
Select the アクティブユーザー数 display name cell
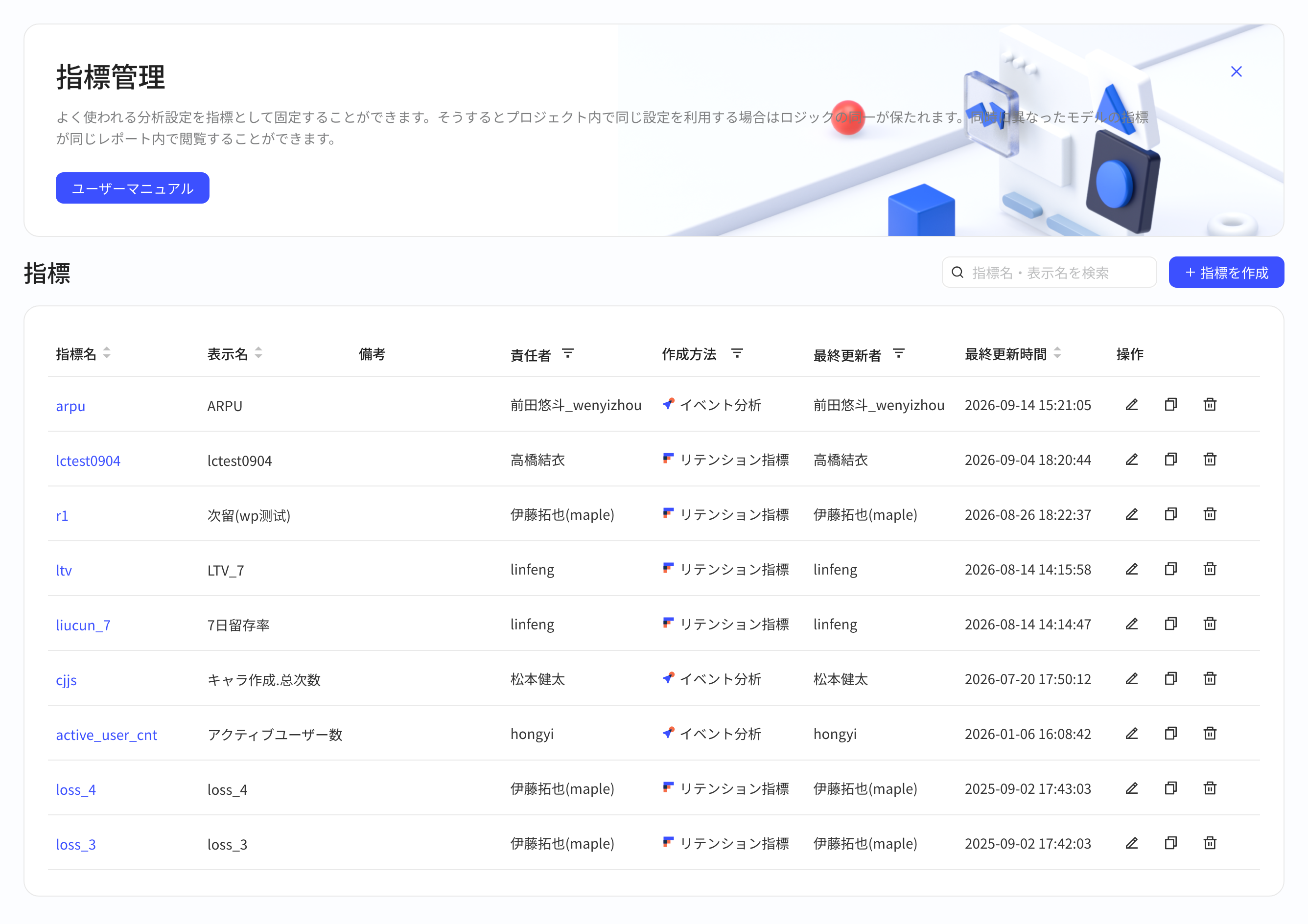tap(275, 734)
